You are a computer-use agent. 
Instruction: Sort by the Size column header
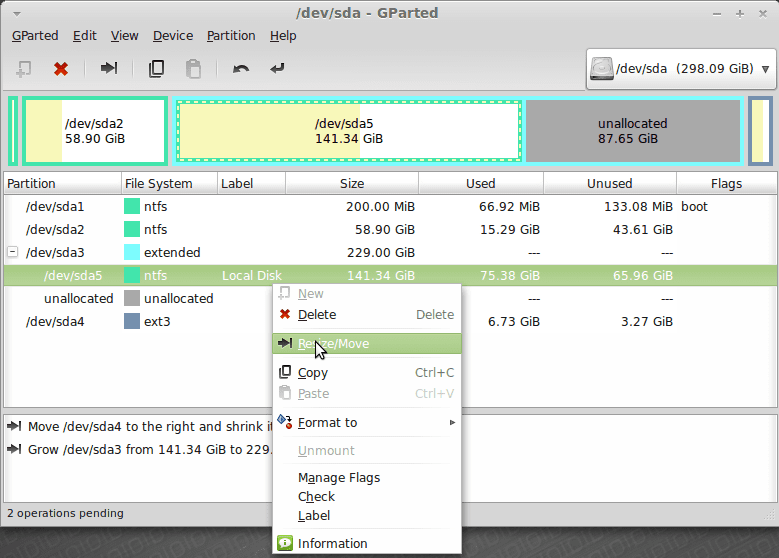pos(352,183)
